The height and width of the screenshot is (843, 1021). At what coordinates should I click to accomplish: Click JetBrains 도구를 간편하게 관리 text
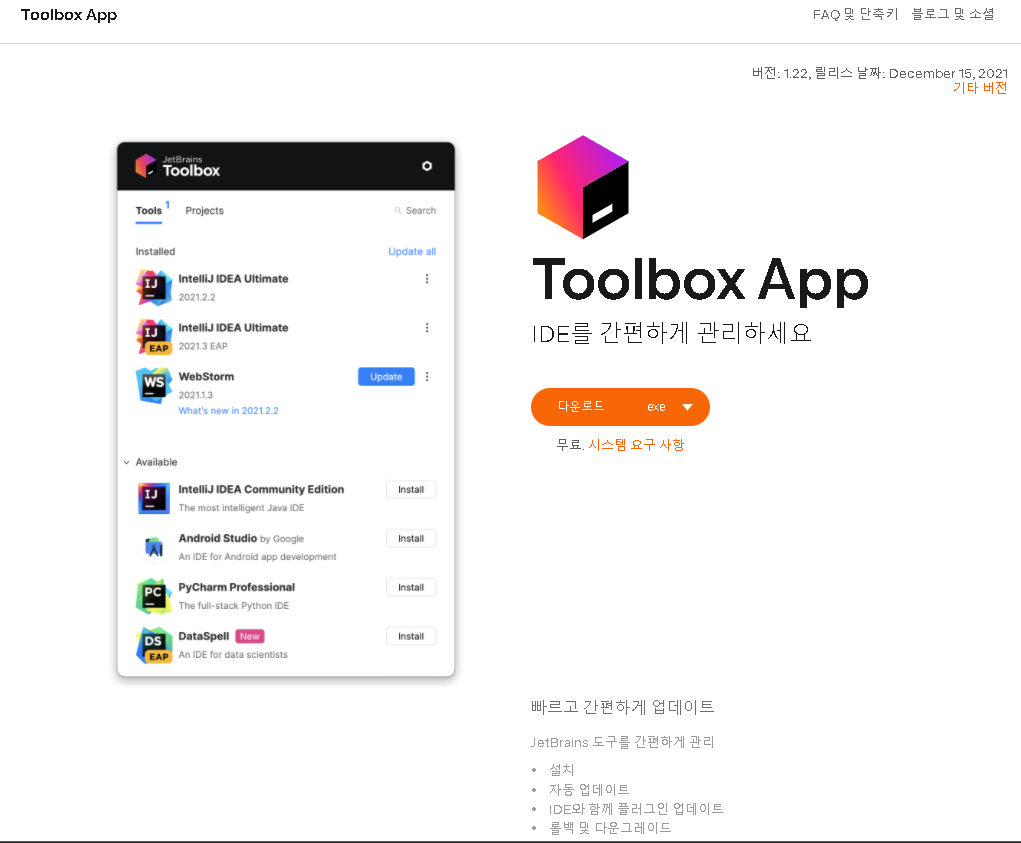pyautogui.click(x=622, y=742)
